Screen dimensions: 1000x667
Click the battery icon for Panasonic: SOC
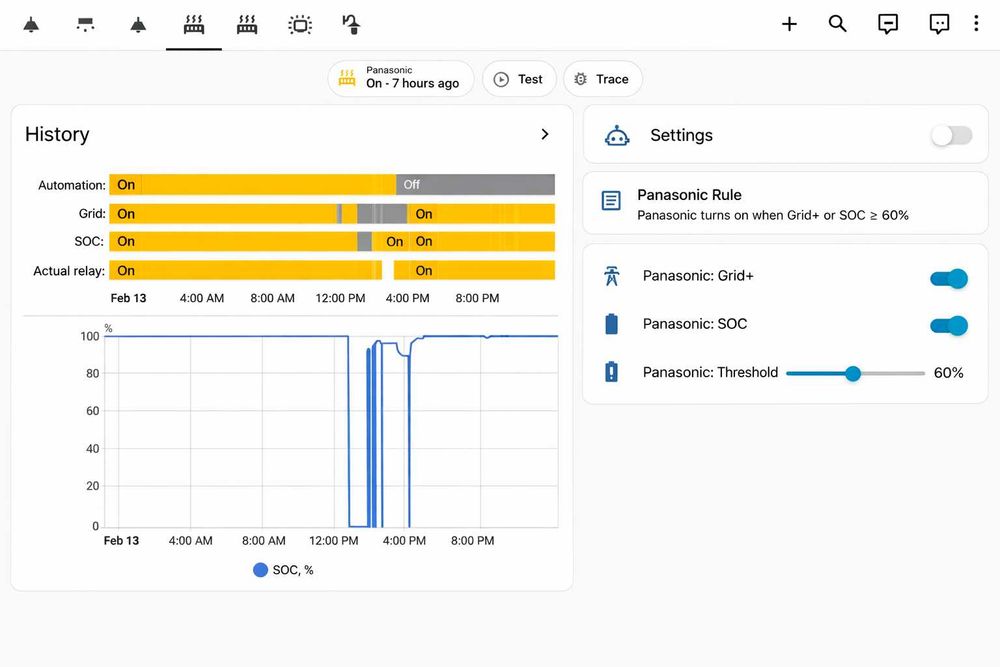tap(611, 324)
